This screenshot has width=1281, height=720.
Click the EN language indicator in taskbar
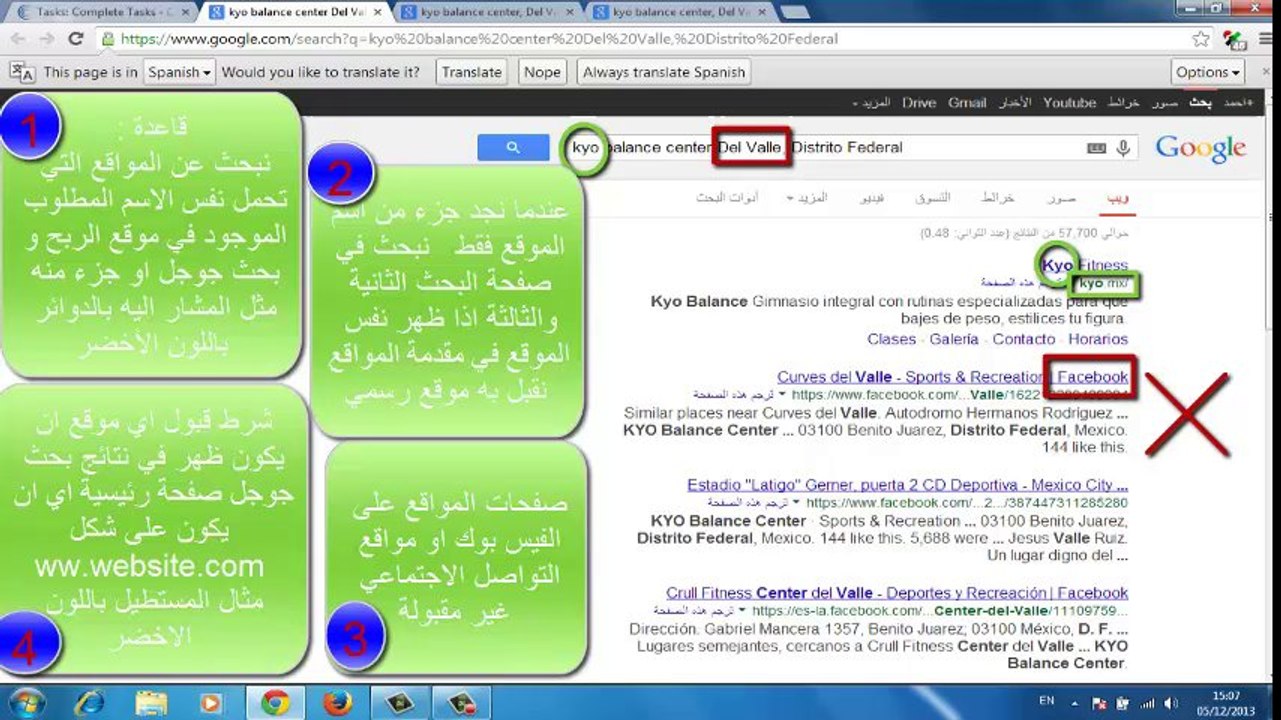[x=1046, y=702]
